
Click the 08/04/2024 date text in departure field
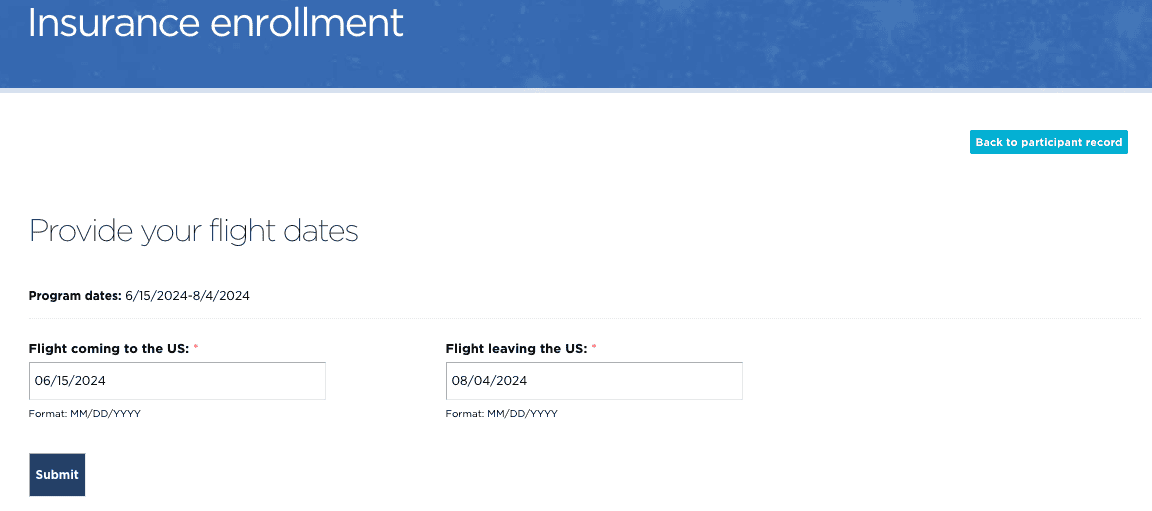coord(489,381)
